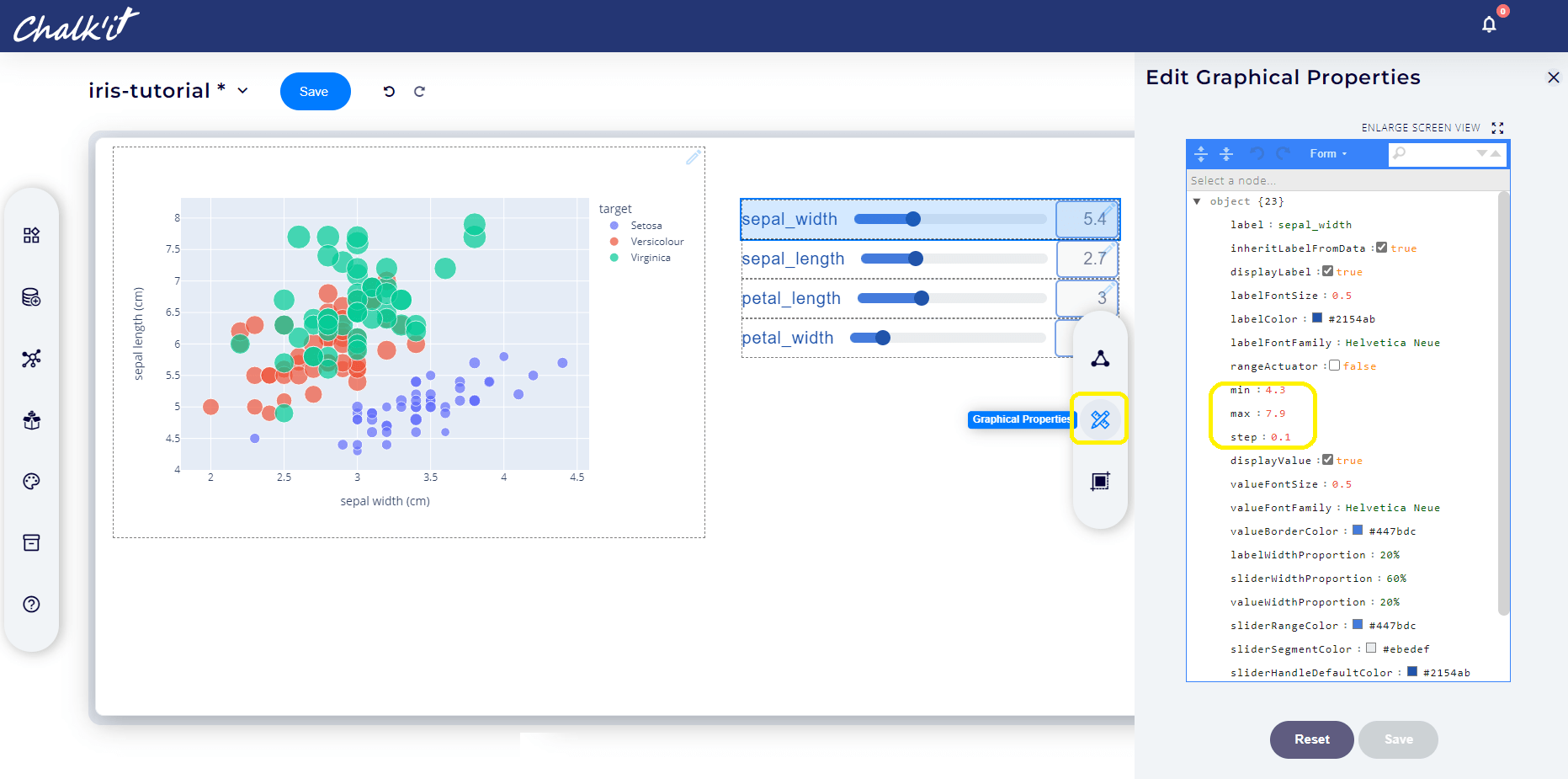The image size is (1568, 779).
Task: Select the labelFontSize value 0.5
Action: click(x=1342, y=296)
